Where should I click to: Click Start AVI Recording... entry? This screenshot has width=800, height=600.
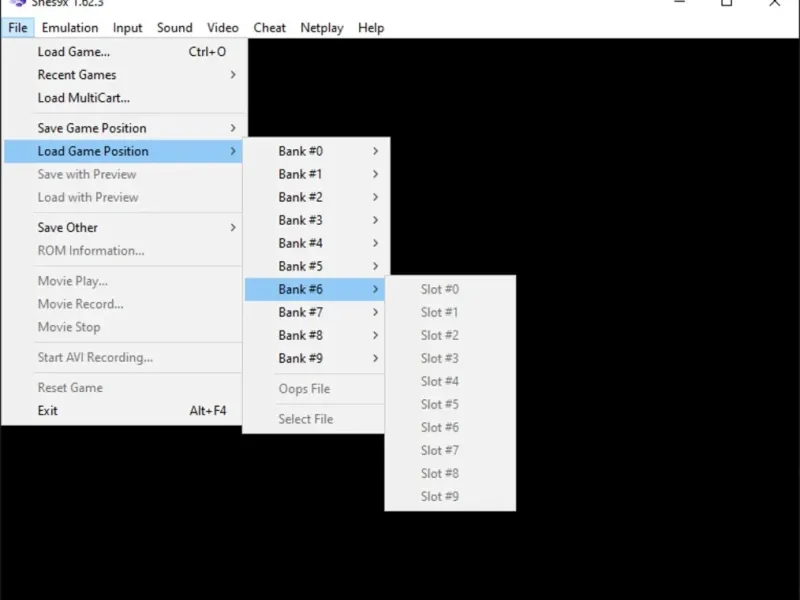coord(123,357)
